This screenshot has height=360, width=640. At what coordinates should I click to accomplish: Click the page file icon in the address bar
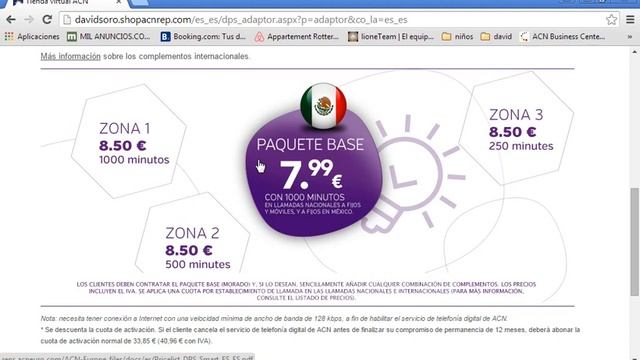pos(67,20)
